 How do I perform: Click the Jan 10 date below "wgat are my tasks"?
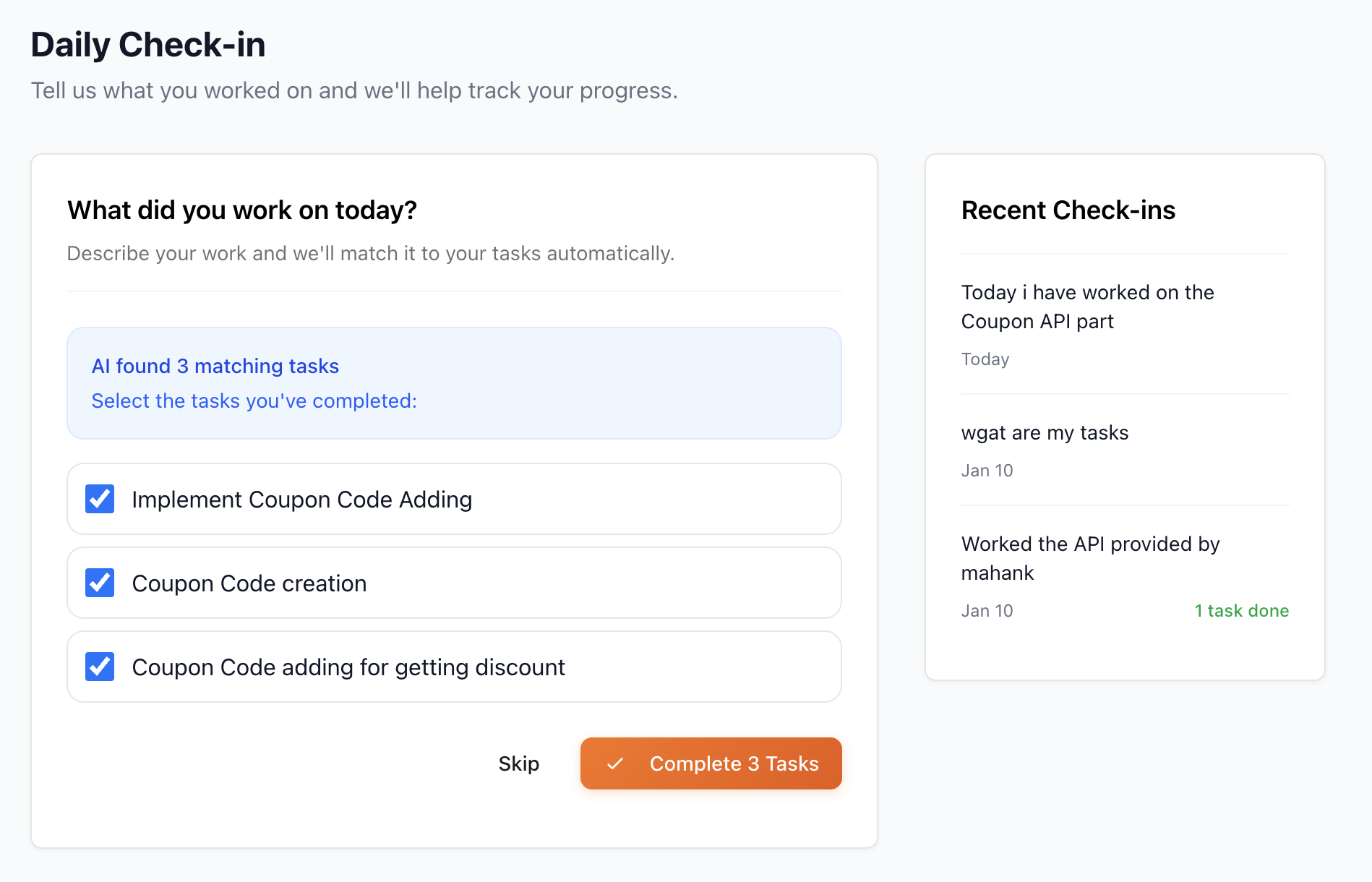coord(987,471)
